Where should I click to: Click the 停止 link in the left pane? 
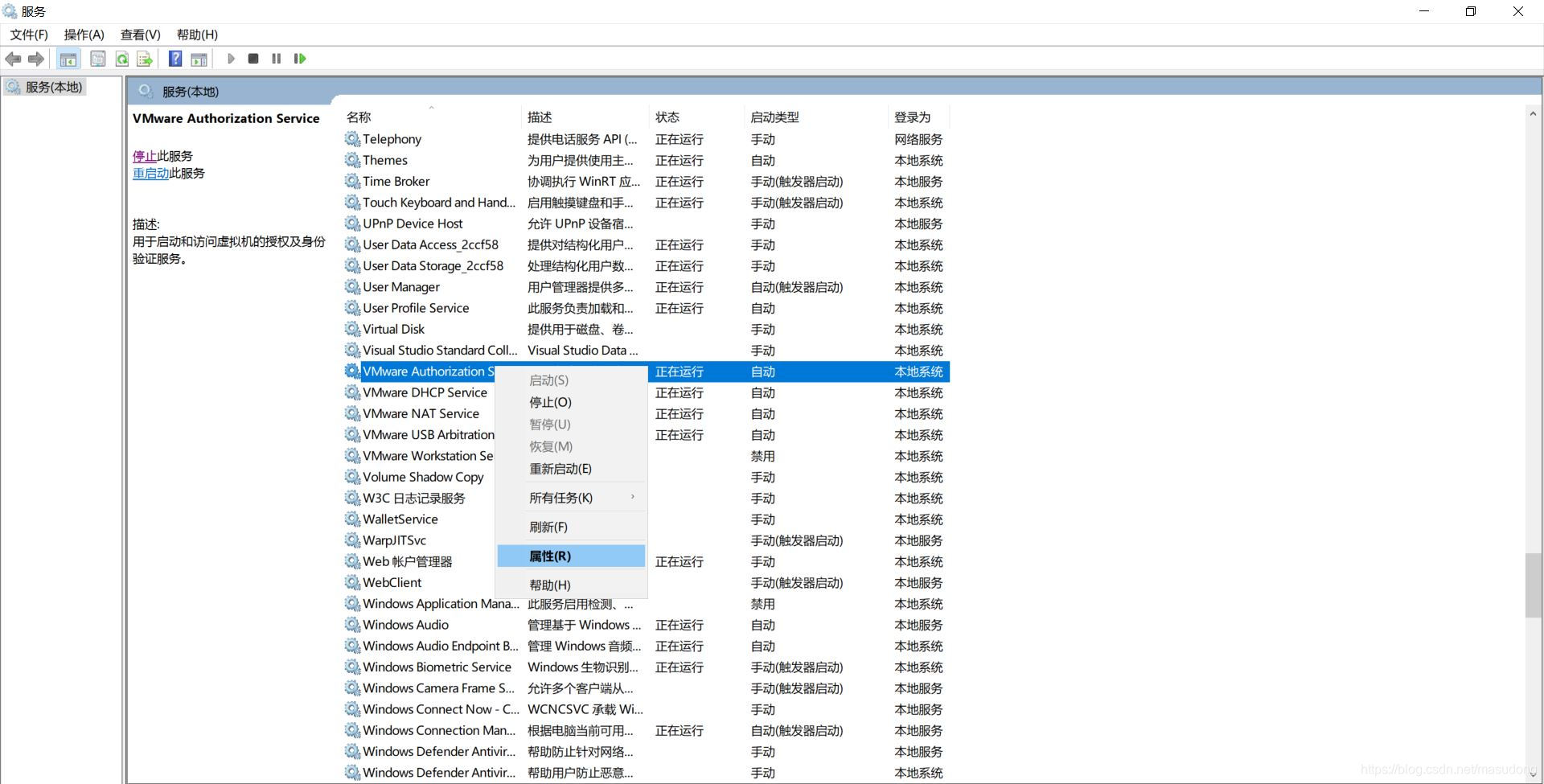tap(145, 156)
